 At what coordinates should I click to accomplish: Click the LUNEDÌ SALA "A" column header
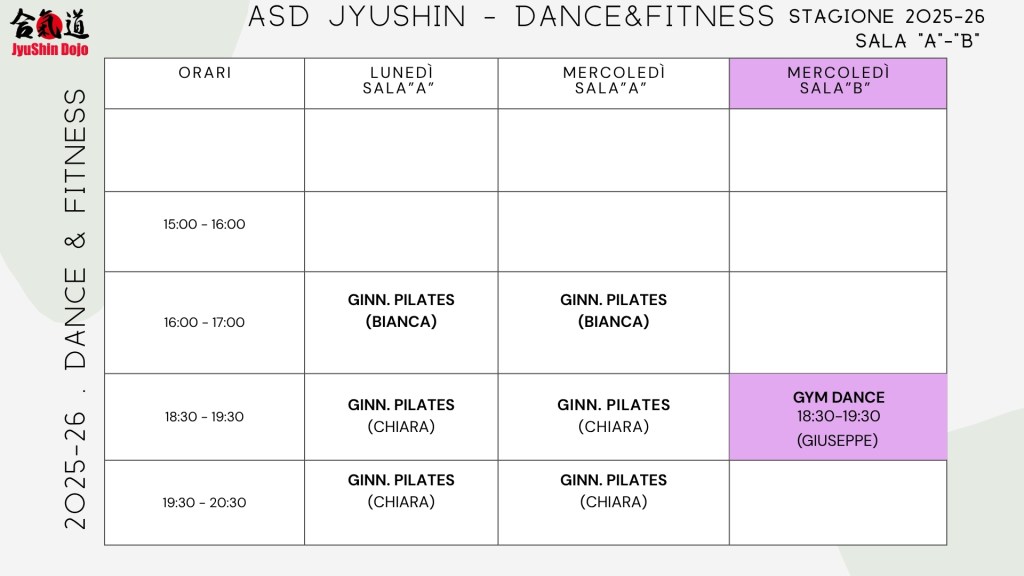[x=401, y=81]
